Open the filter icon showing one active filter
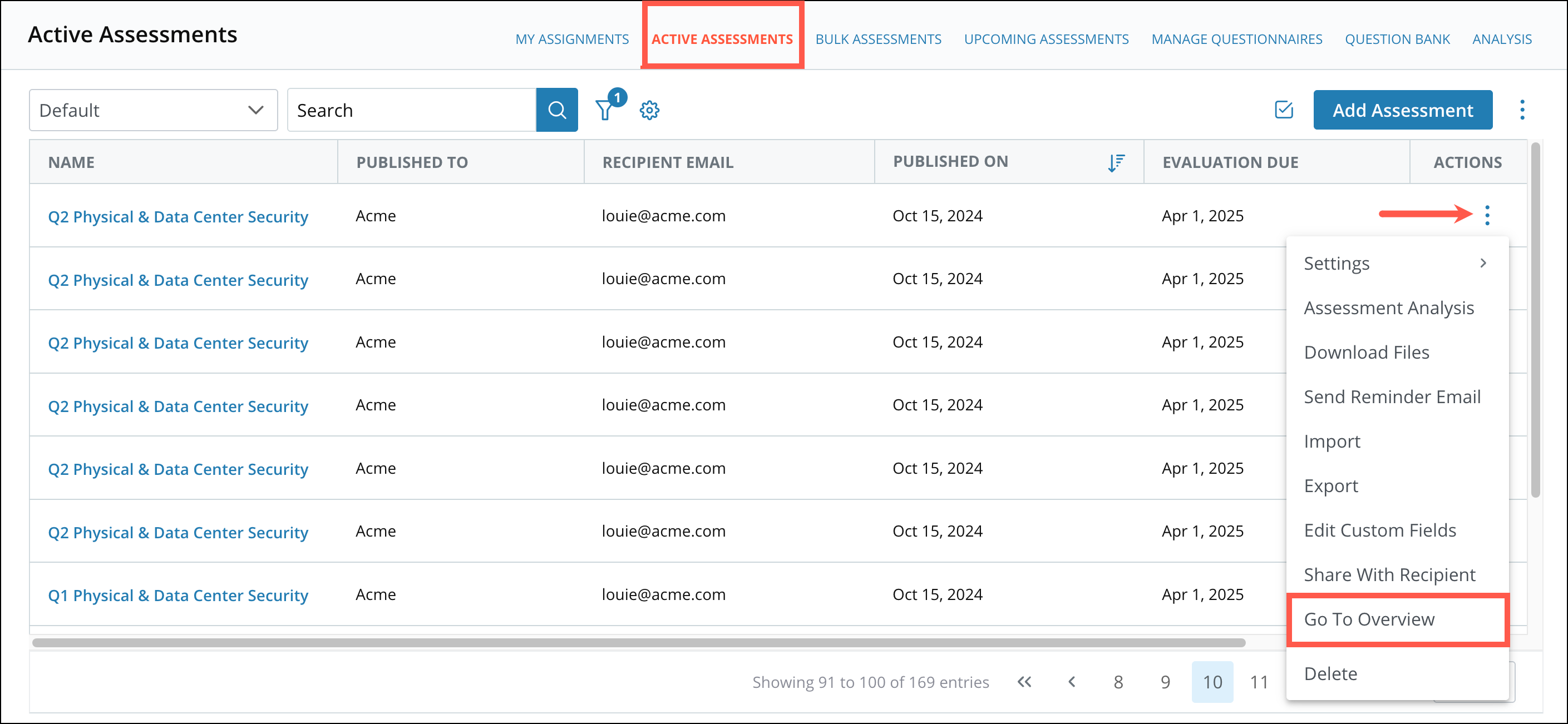1568x724 pixels. [604, 110]
